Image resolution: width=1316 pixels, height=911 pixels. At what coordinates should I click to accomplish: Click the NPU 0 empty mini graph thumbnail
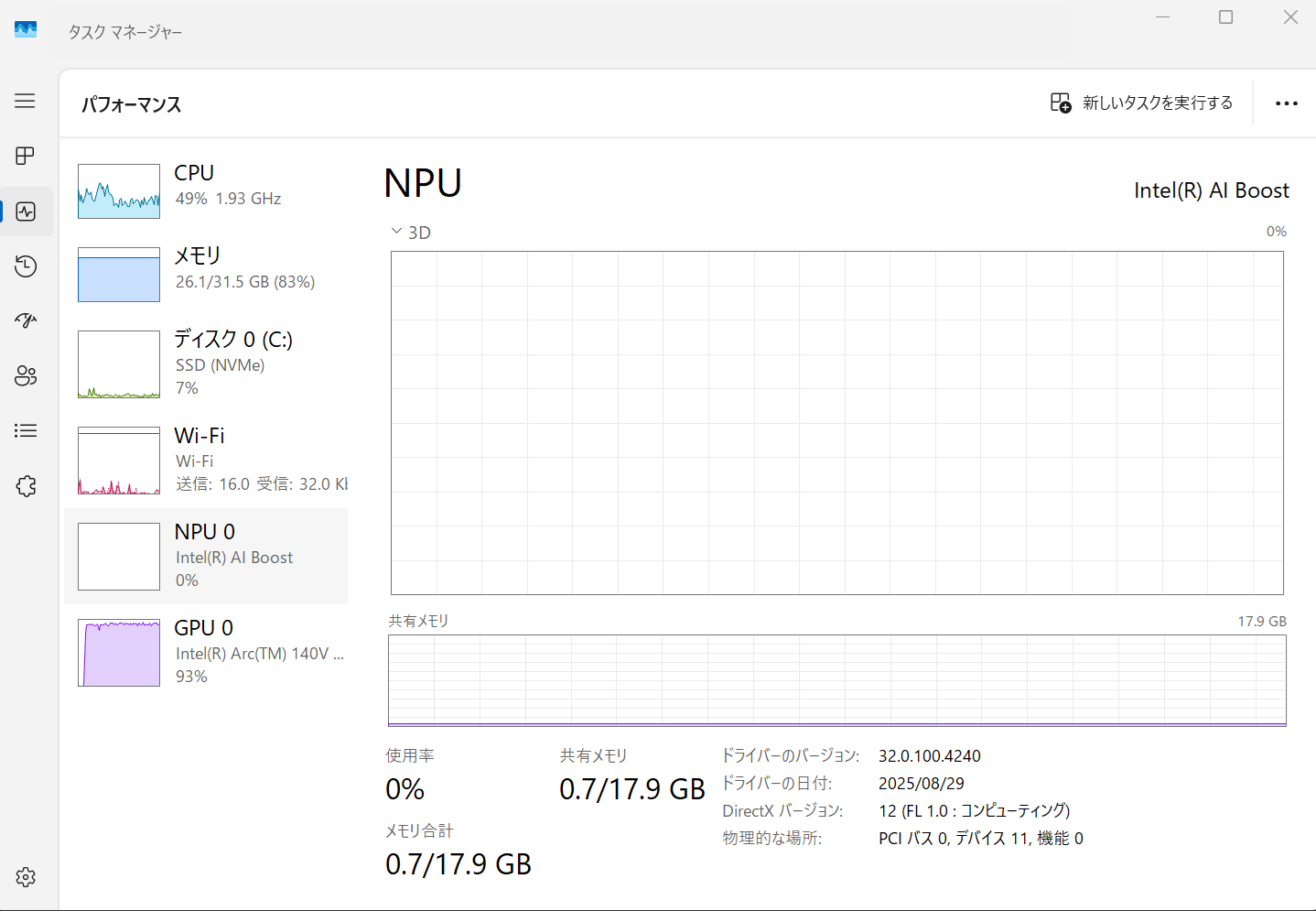click(x=119, y=557)
